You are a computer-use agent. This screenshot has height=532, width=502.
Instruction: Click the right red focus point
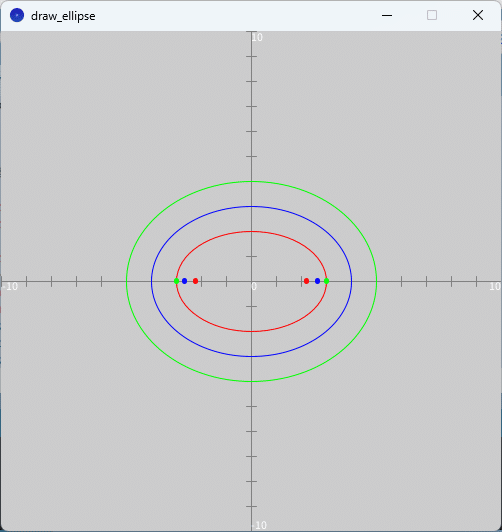click(306, 281)
